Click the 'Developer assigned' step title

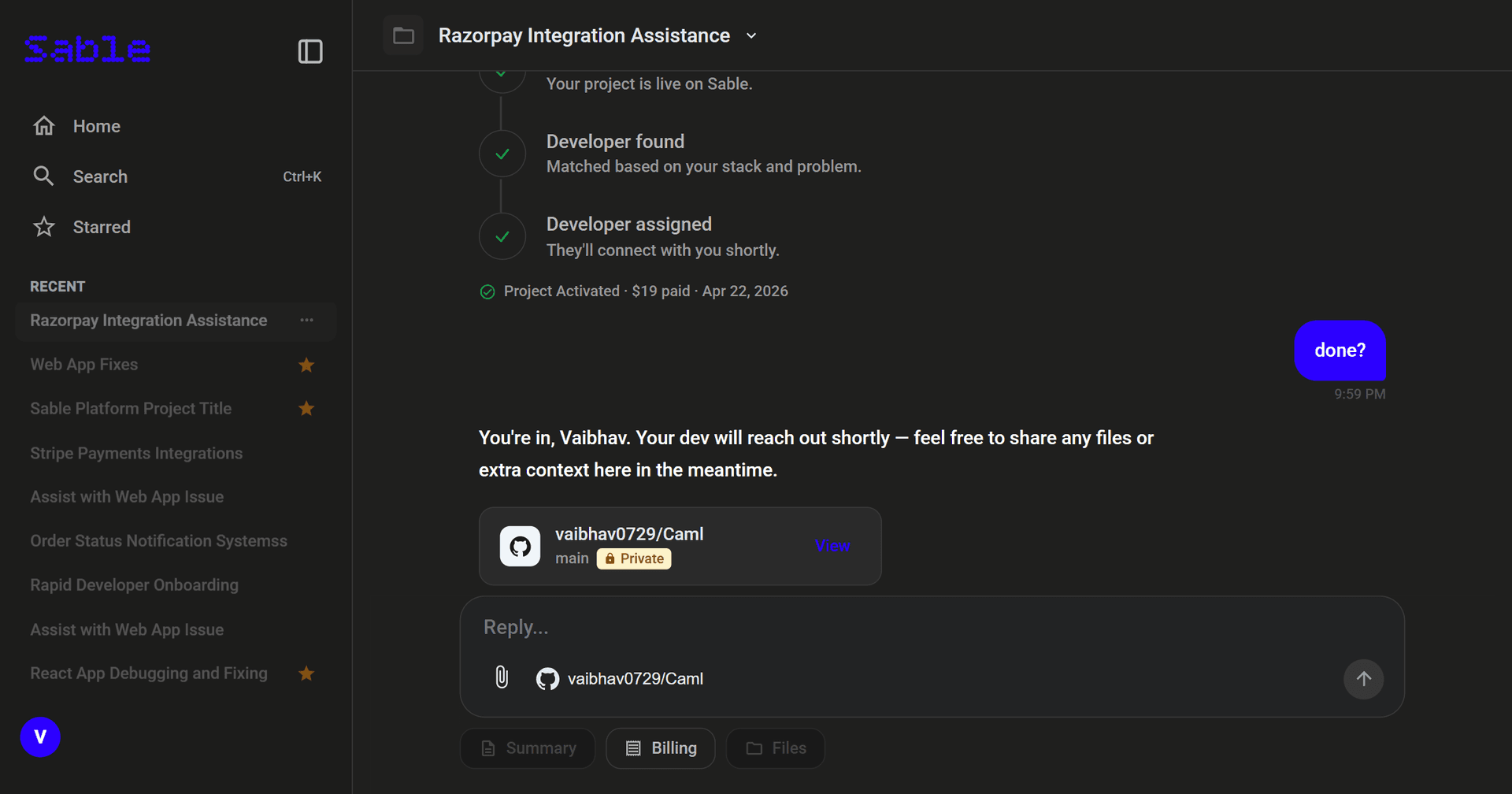(x=629, y=224)
